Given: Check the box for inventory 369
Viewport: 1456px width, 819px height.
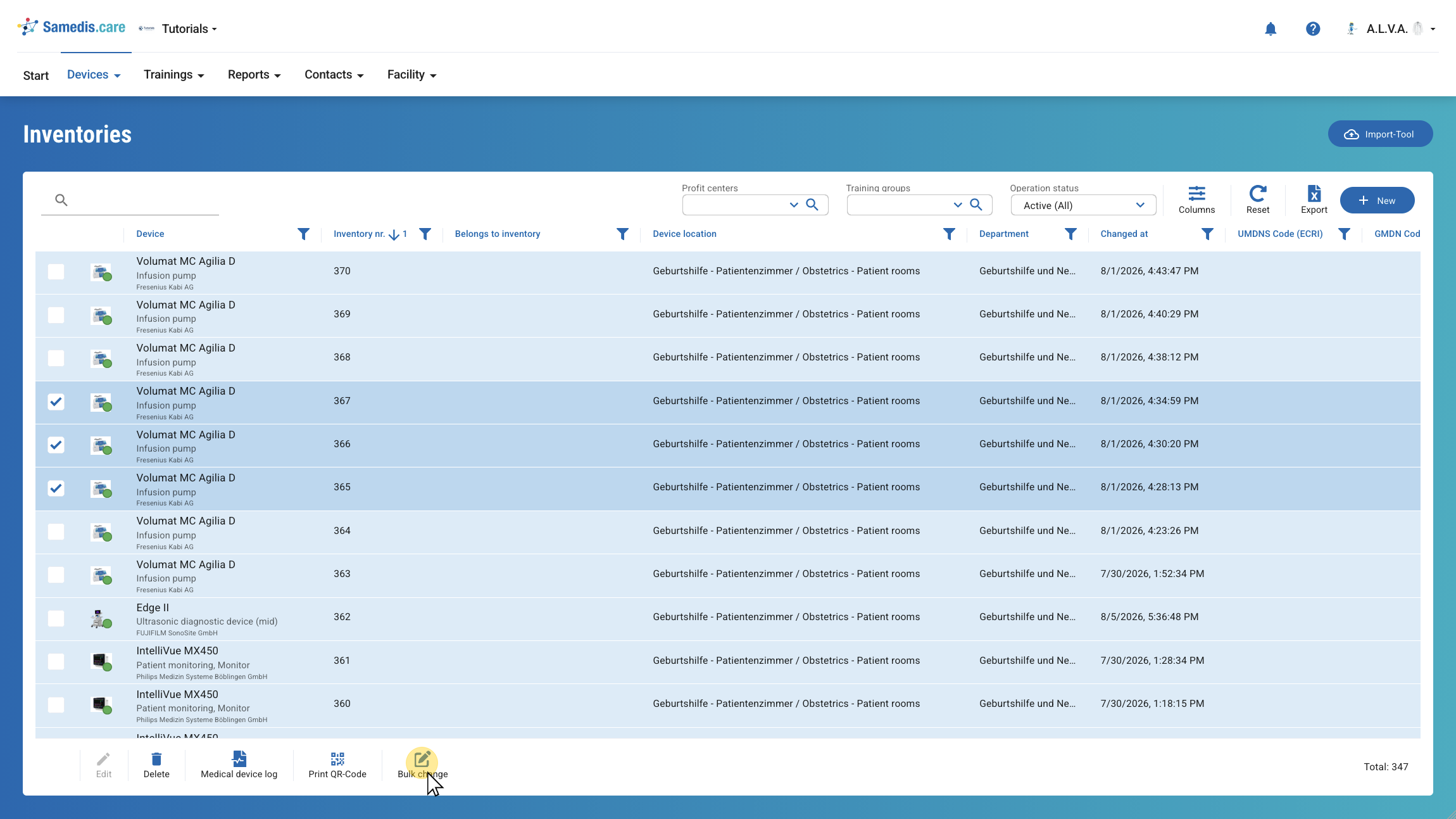Looking at the screenshot, I should click(x=56, y=315).
